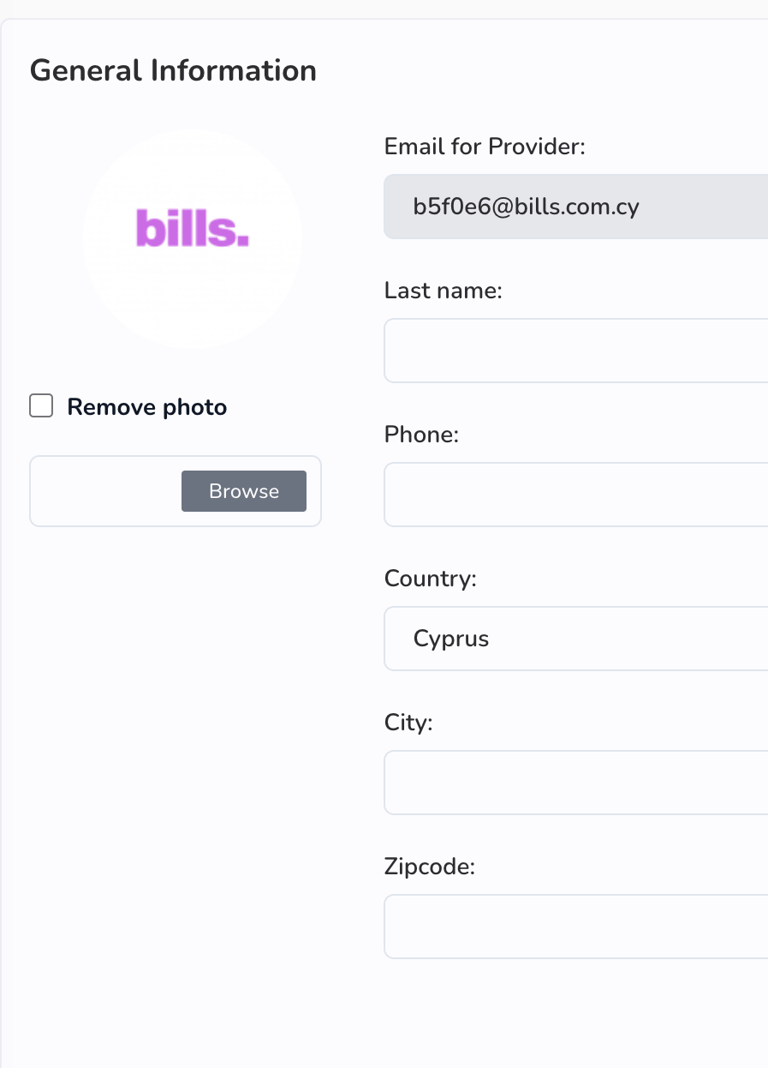The image size is (768, 1068).
Task: Focus the Phone input field
Action: point(576,495)
